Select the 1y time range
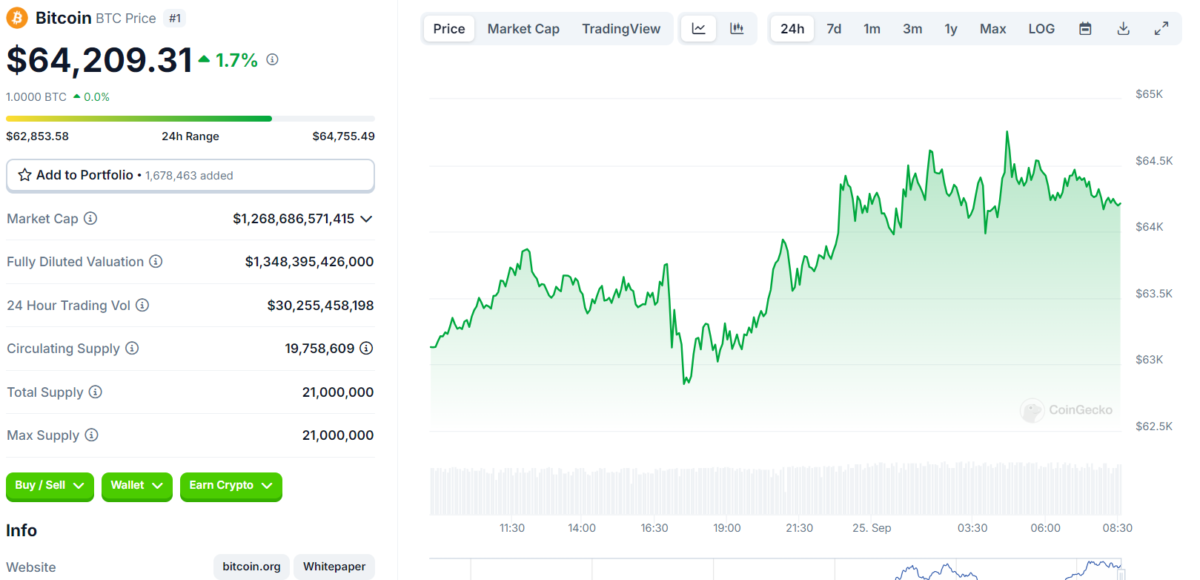This screenshot has height=580, width=1200. tap(950, 29)
